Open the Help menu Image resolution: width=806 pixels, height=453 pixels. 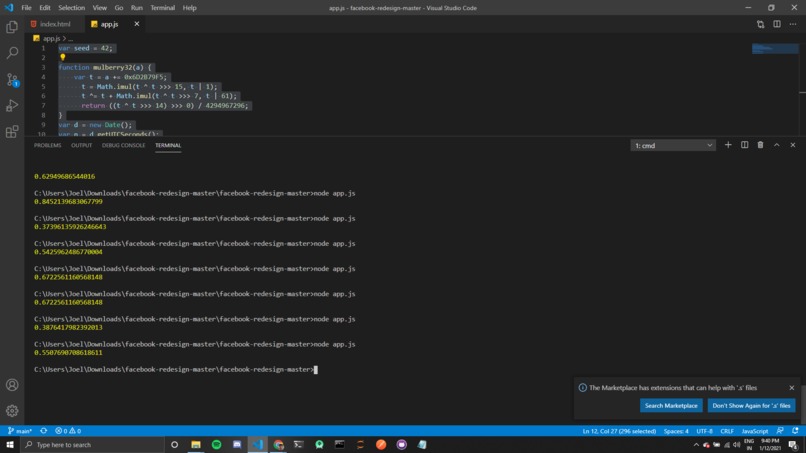pyautogui.click(x=190, y=8)
